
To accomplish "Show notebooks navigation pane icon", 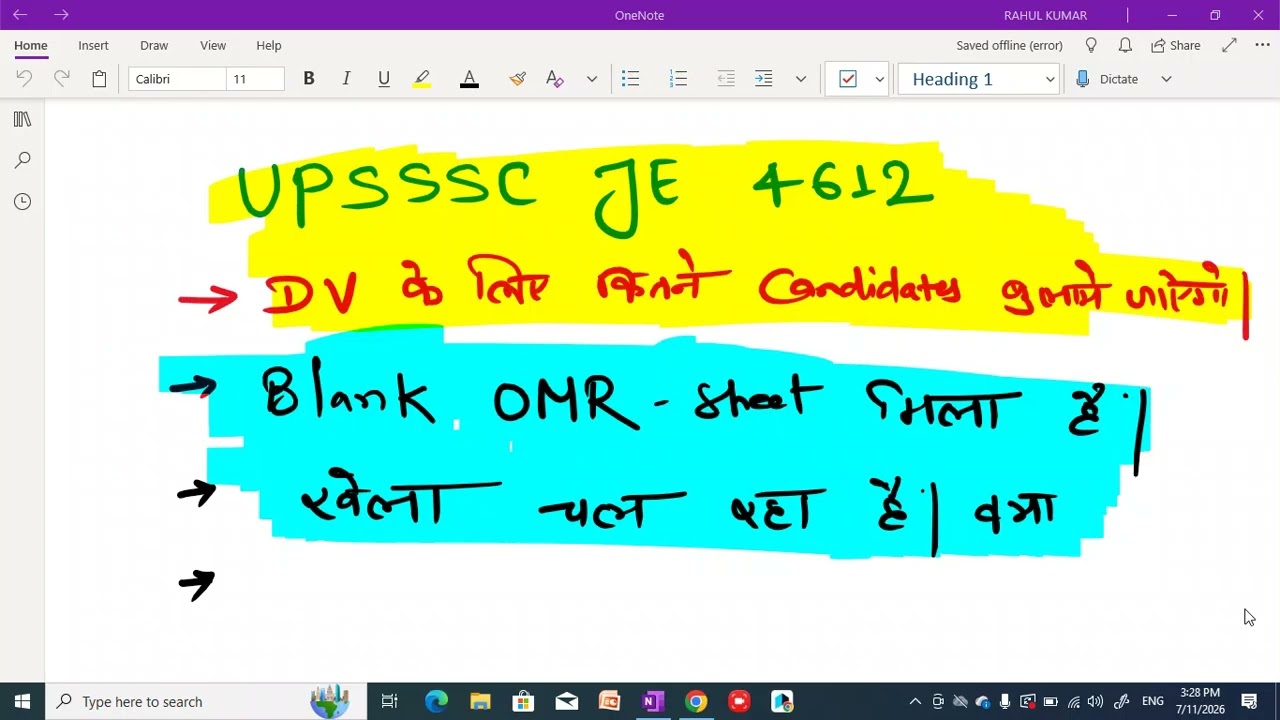I will click(x=22, y=119).
